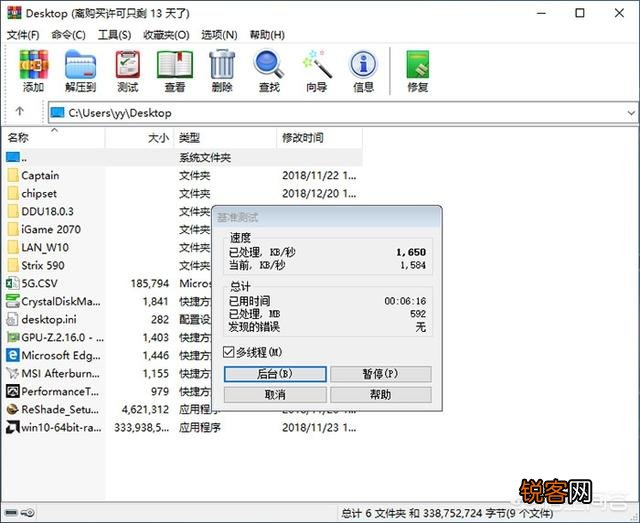The width and height of the screenshot is (640, 523).
Task: Click the 取消 cancel button
Action: [x=275, y=395]
